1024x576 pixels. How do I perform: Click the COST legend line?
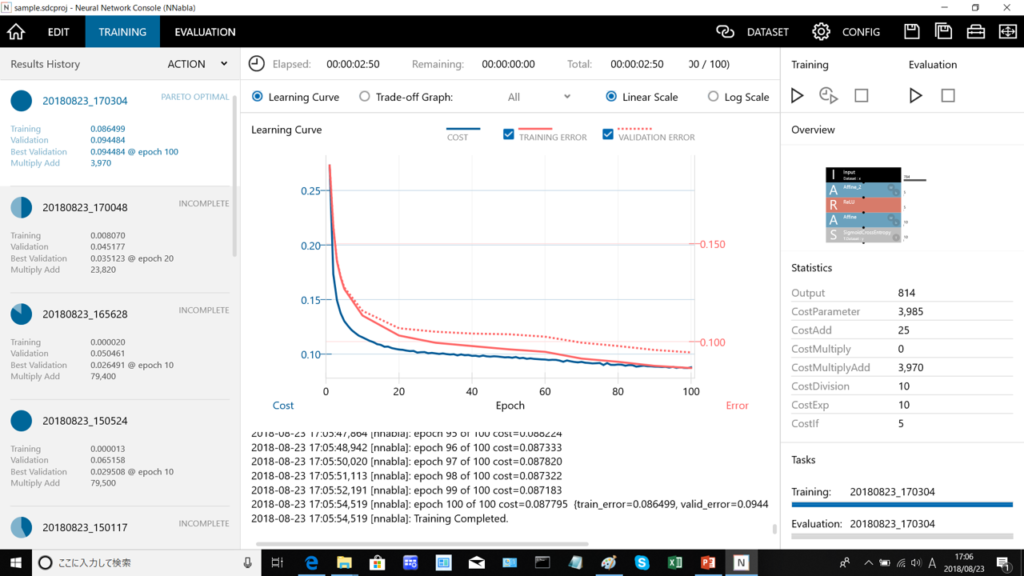point(462,129)
